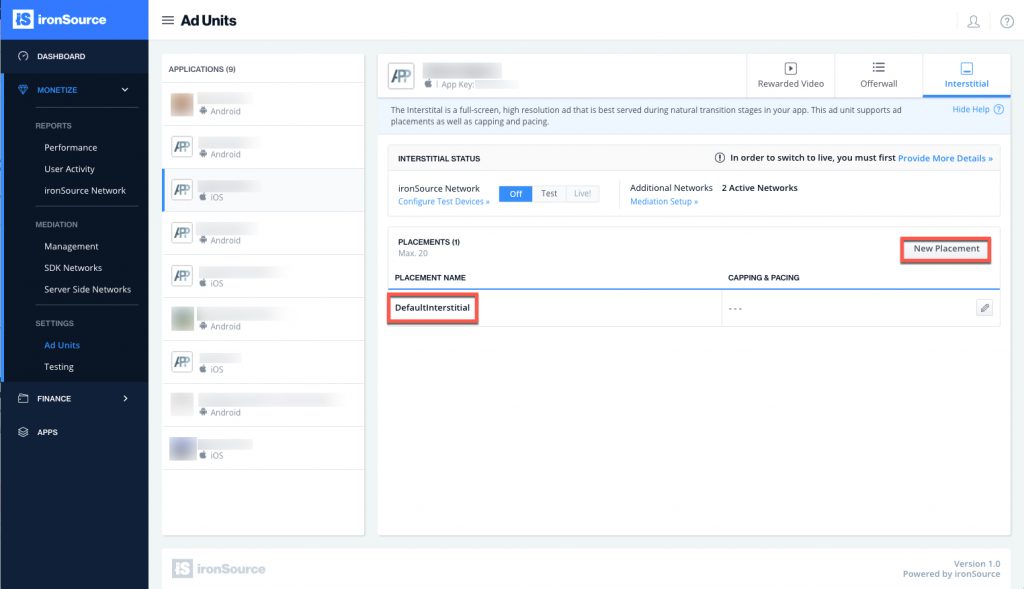This screenshot has width=1024, height=589.
Task: Click the help icon beside Hide Help
Action: pos(999,110)
